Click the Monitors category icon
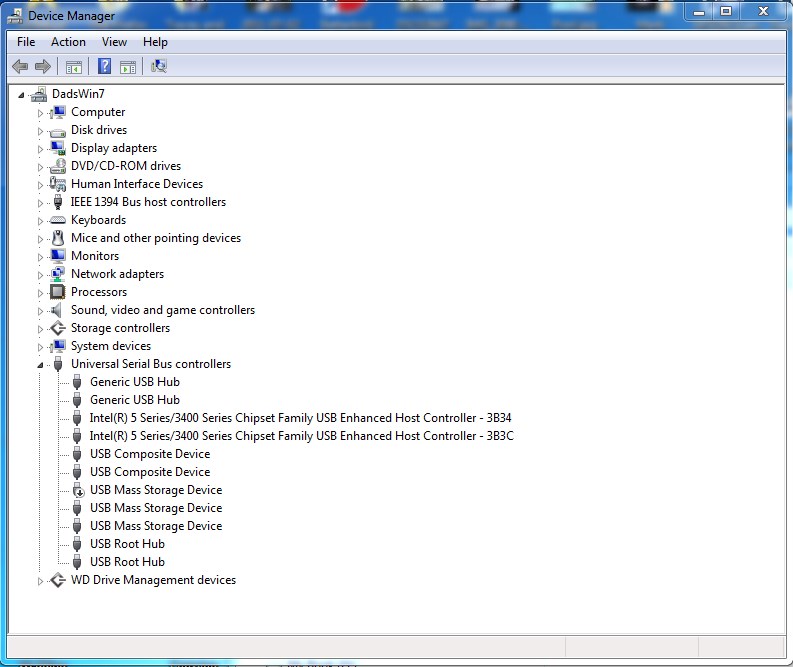This screenshot has width=793, height=667. [58, 256]
